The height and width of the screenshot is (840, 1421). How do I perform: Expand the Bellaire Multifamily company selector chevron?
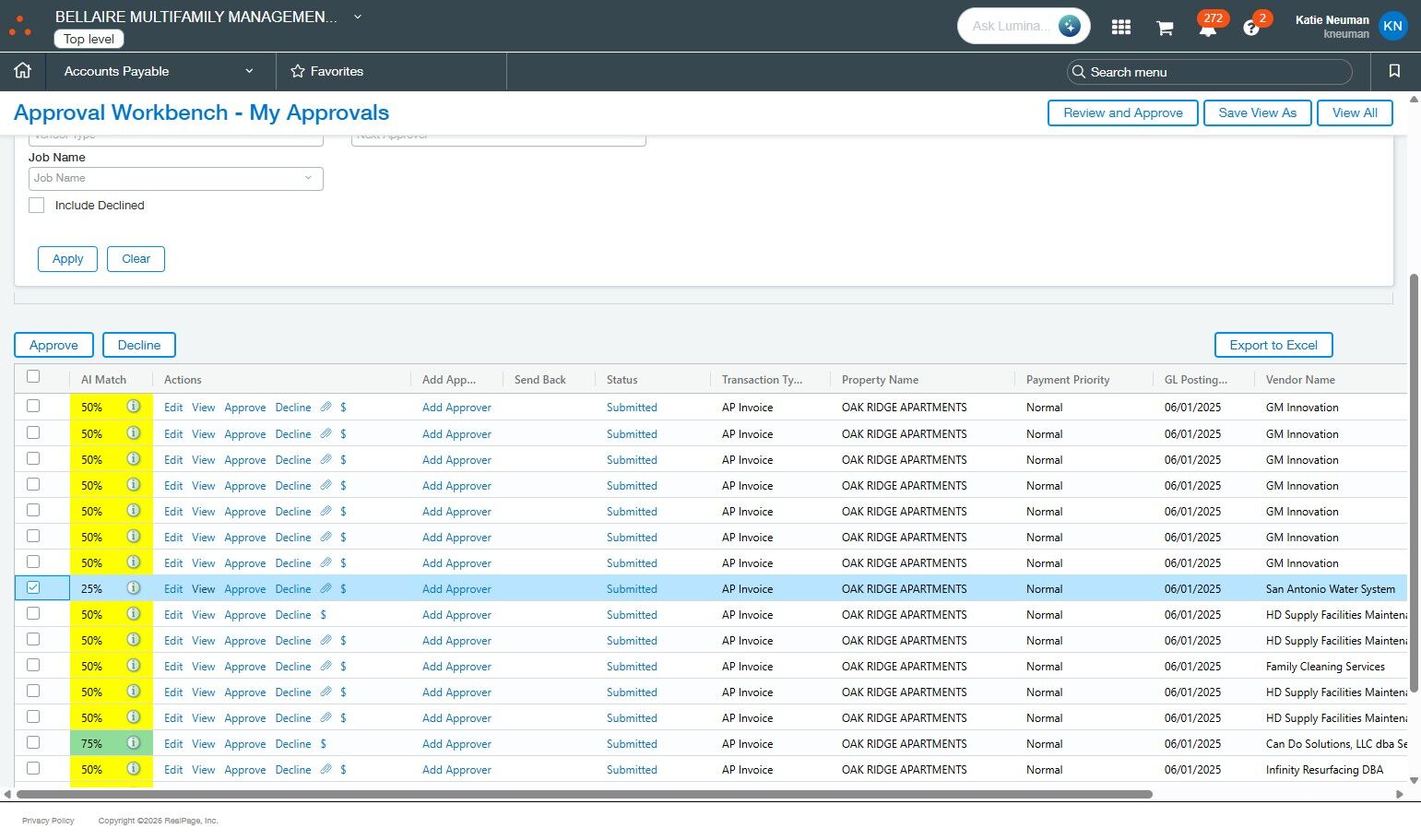[x=358, y=17]
